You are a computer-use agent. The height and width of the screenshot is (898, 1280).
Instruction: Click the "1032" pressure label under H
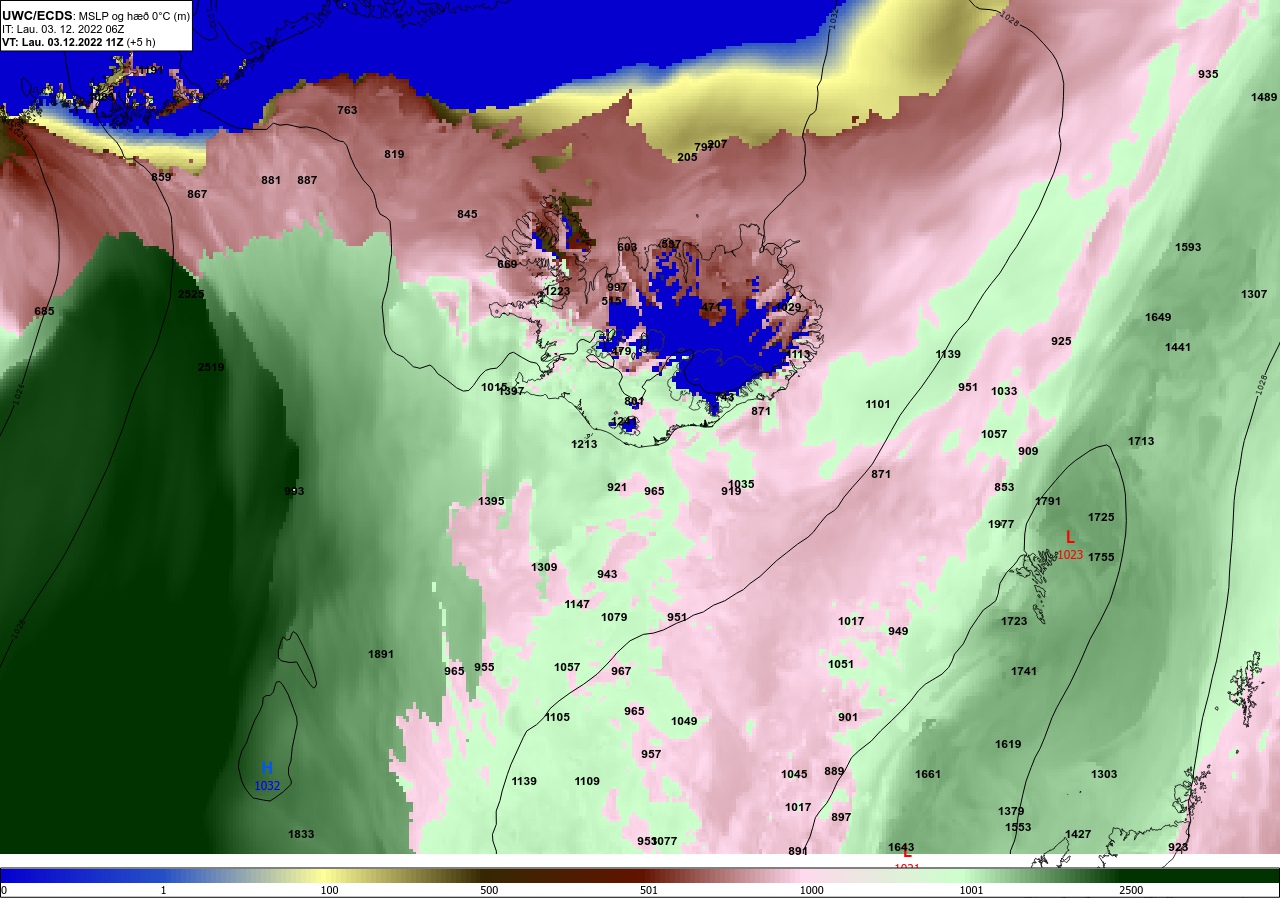267,786
